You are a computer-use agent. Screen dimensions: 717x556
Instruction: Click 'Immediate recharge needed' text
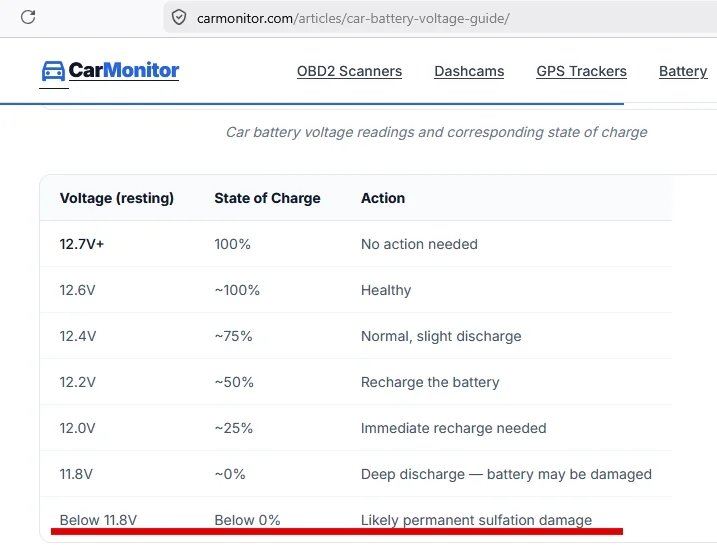tap(453, 428)
